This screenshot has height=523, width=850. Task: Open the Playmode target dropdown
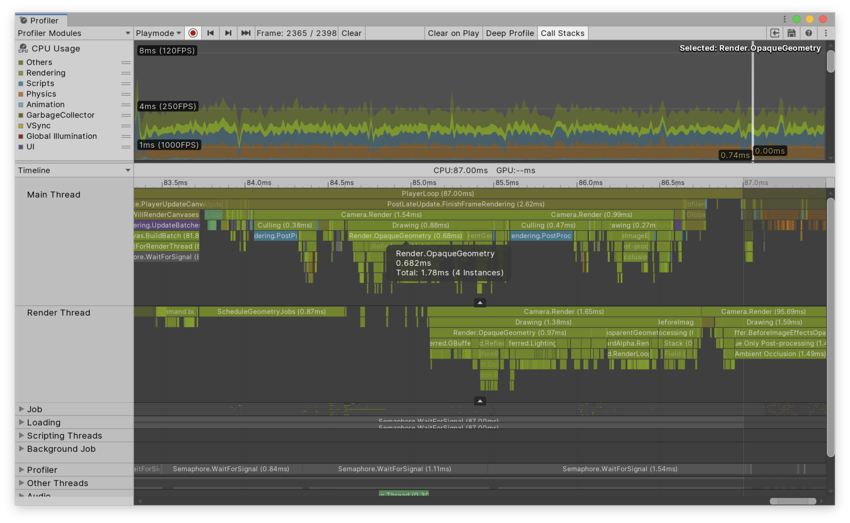coord(158,33)
